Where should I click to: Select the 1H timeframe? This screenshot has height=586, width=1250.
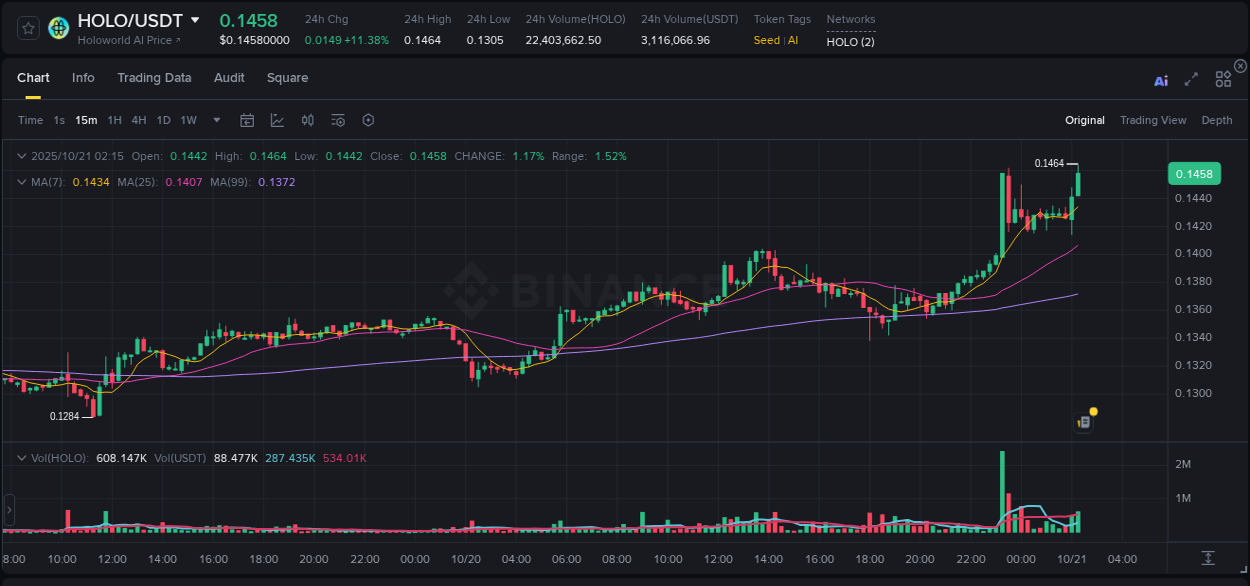(x=113, y=120)
